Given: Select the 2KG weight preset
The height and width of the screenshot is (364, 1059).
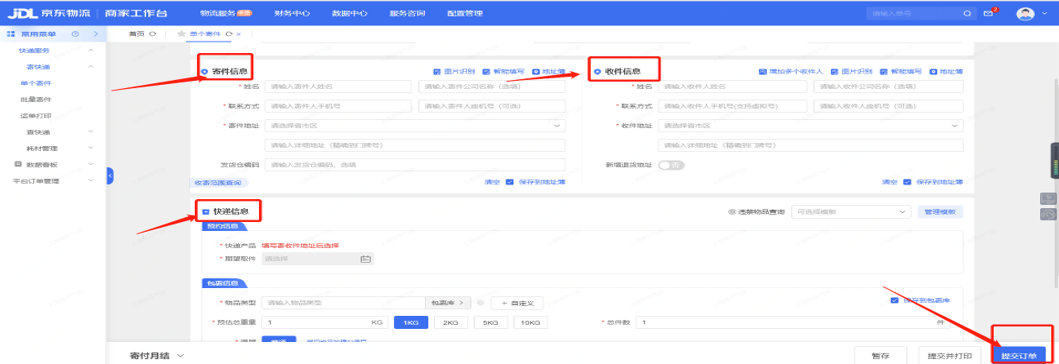Looking at the screenshot, I should point(450,323).
